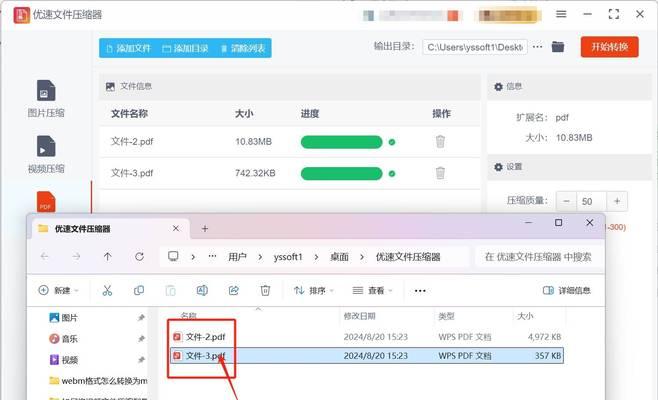Click the output directory path field
Viewport: 658px width, 400px height.
(x=475, y=47)
